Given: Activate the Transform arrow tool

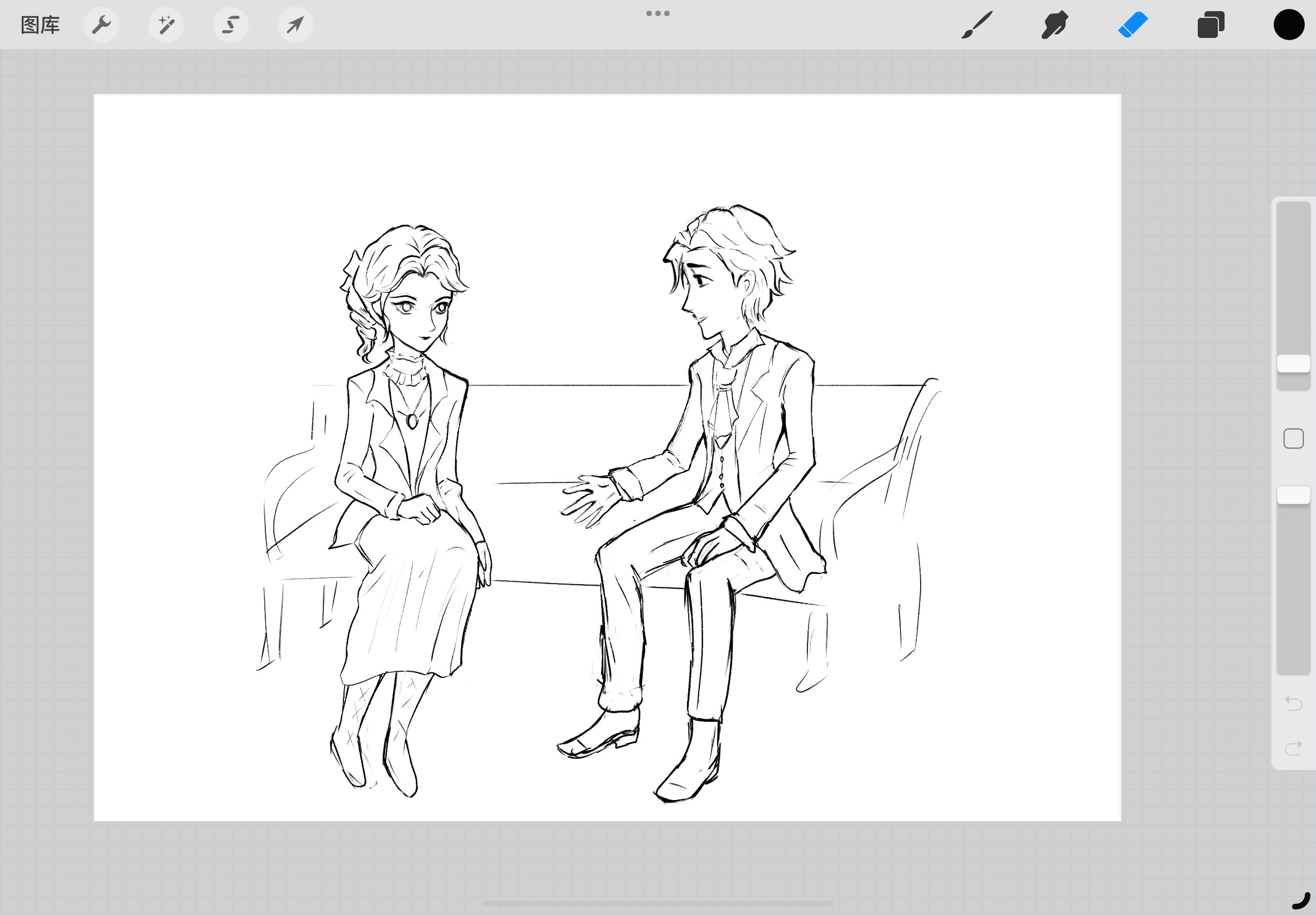Looking at the screenshot, I should (296, 25).
